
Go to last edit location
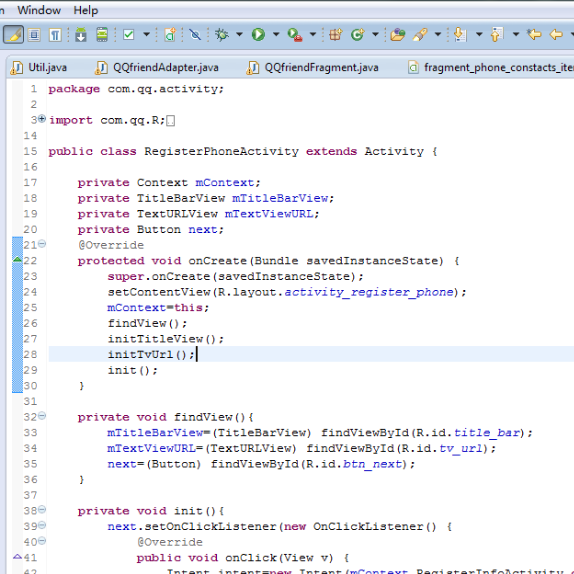click(x=534, y=35)
